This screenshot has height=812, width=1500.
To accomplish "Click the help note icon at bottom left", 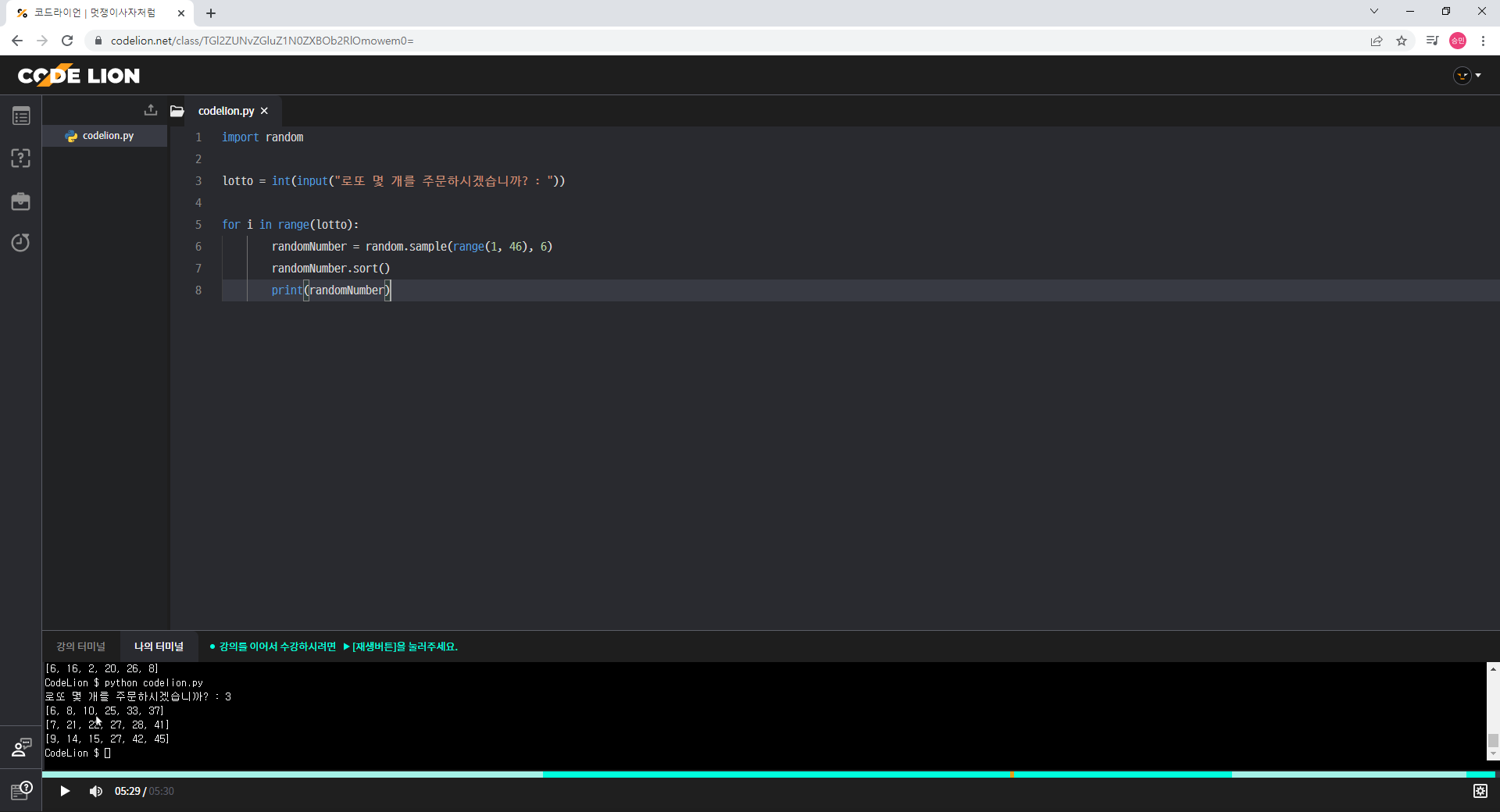I will 20,790.
